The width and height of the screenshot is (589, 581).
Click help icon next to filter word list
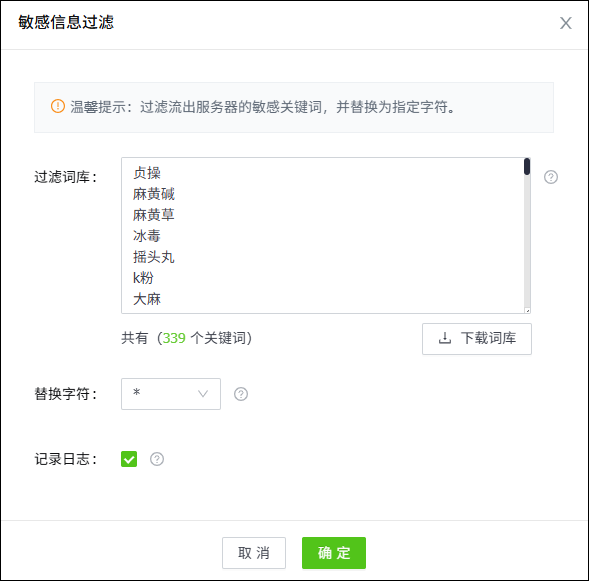pos(551,177)
